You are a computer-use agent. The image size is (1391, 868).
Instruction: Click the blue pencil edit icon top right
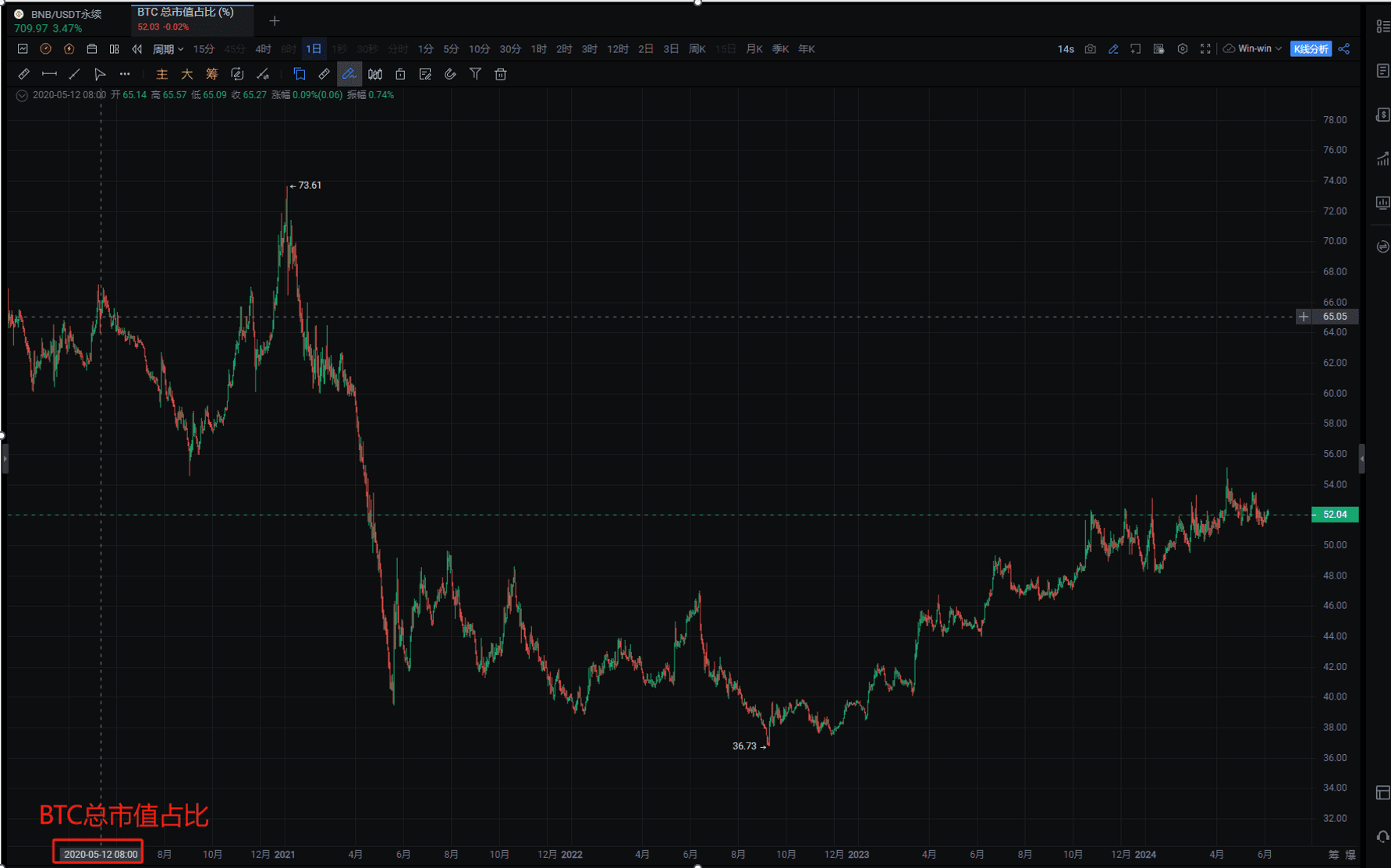click(x=1113, y=49)
